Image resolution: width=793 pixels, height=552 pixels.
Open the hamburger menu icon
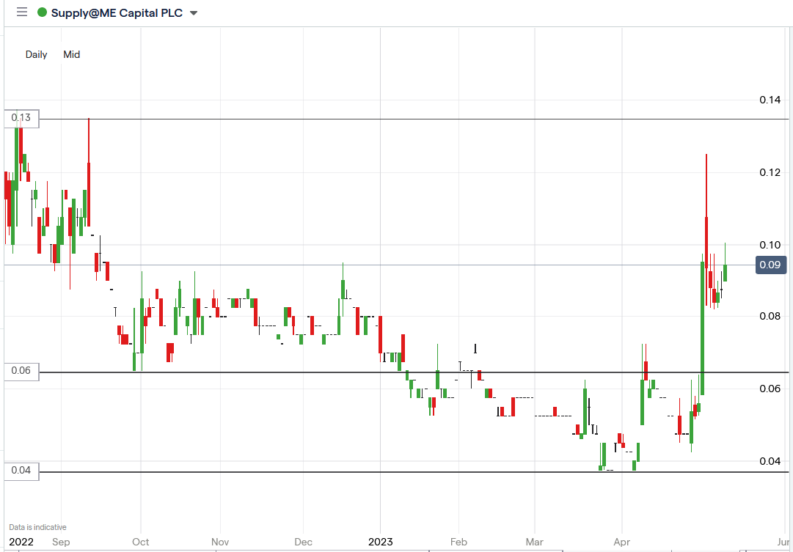pos(22,12)
